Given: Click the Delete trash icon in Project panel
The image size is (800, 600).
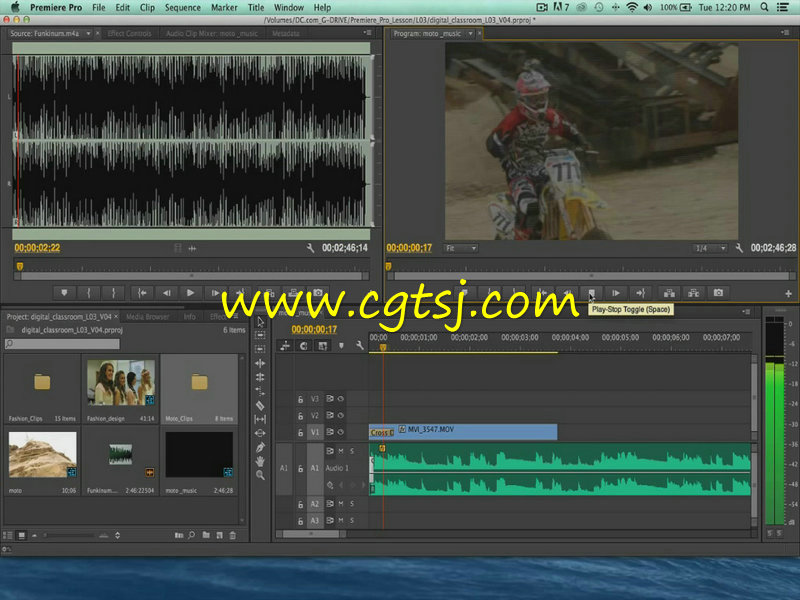Looking at the screenshot, I should (x=233, y=535).
